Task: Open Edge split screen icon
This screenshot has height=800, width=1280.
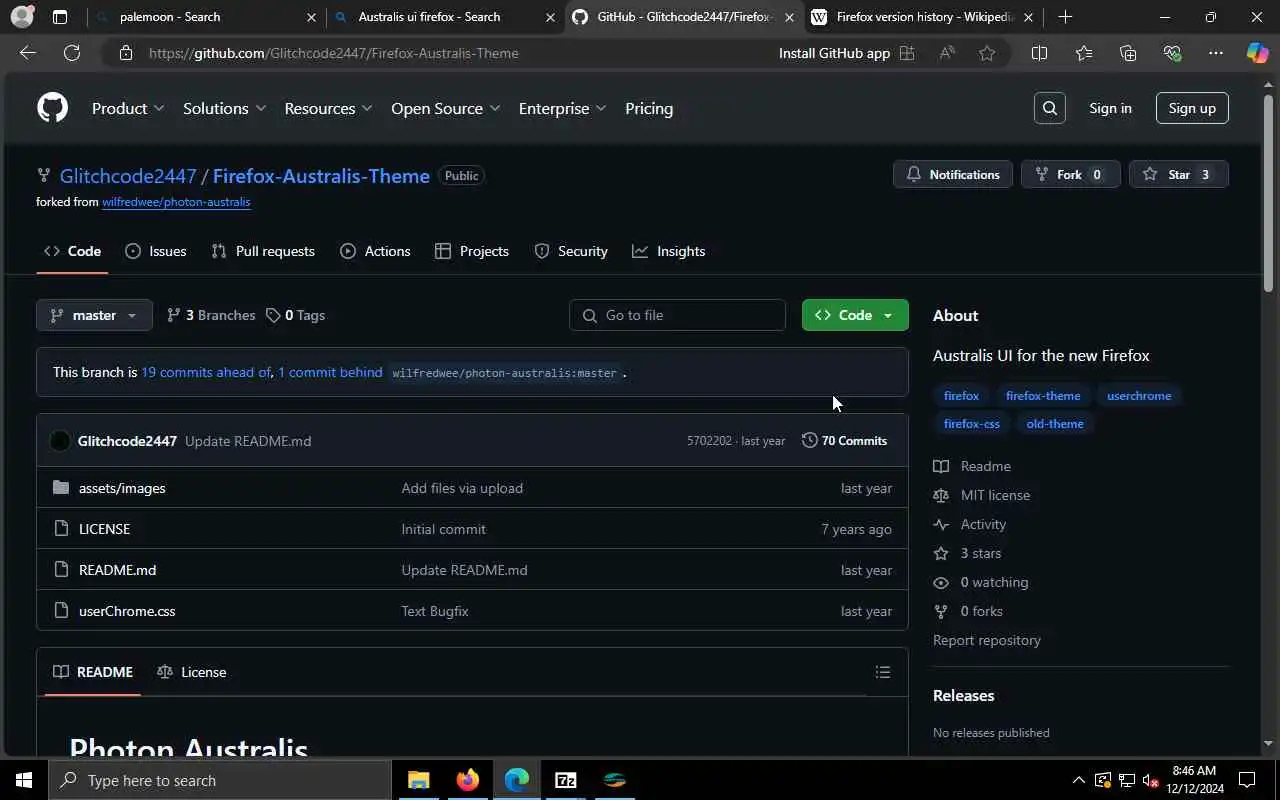Action: (1039, 53)
